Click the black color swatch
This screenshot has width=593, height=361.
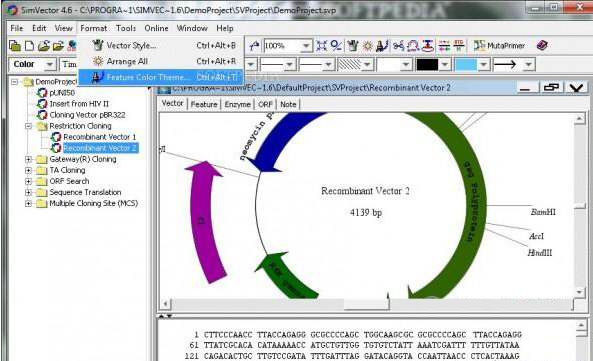(x=427, y=65)
